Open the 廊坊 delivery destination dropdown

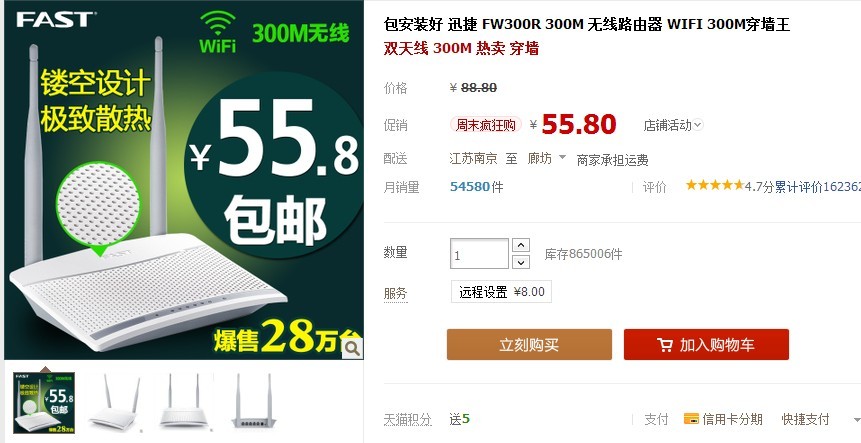(546, 159)
